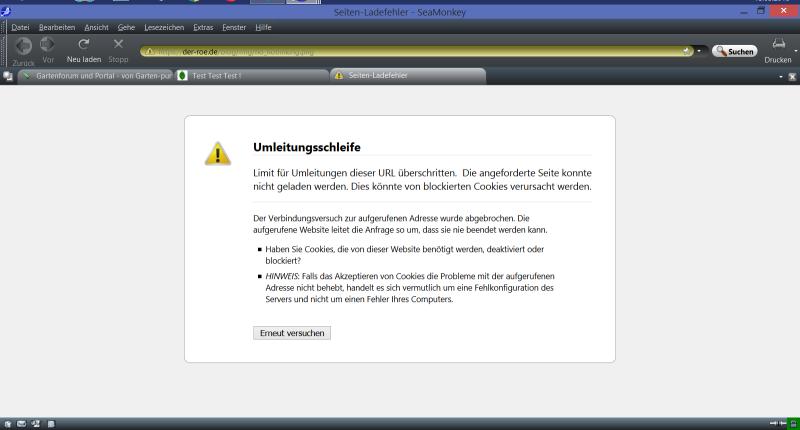The height and width of the screenshot is (430, 800).
Task: Open the Drucken print options dropdown arrow
Action: [x=796, y=50]
